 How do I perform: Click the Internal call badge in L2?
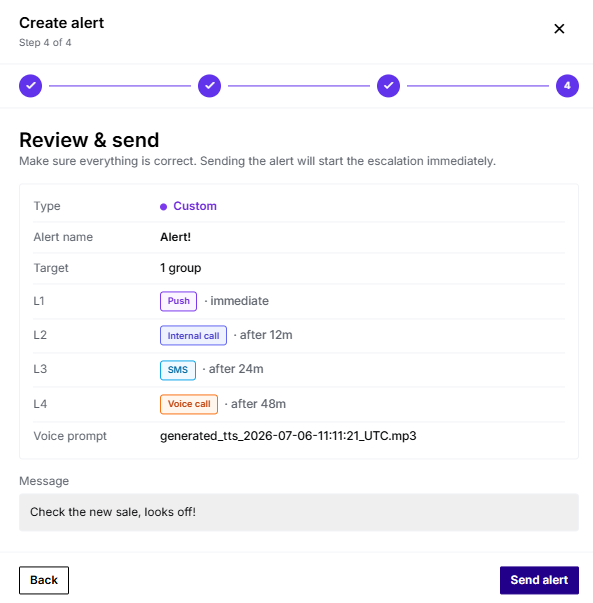pyautogui.click(x=193, y=336)
